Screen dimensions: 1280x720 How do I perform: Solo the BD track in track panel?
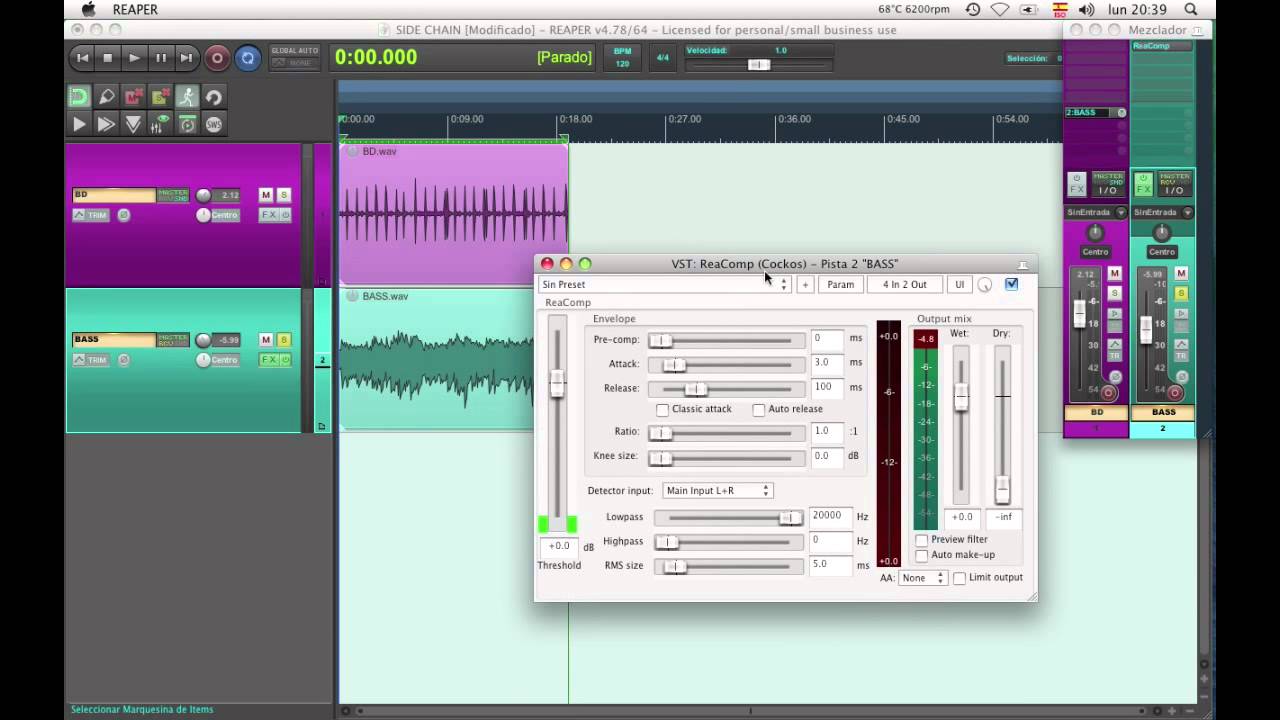[284, 195]
